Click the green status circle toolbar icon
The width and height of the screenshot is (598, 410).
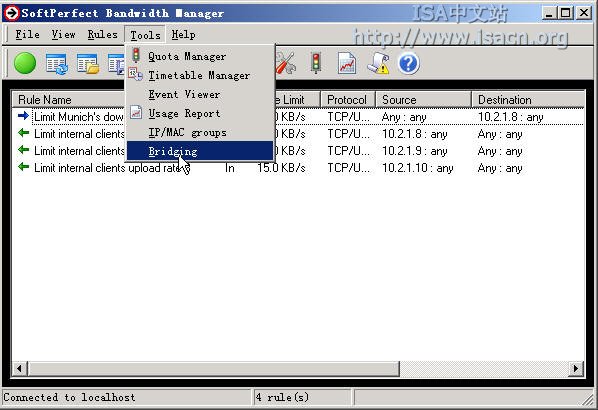[25, 63]
